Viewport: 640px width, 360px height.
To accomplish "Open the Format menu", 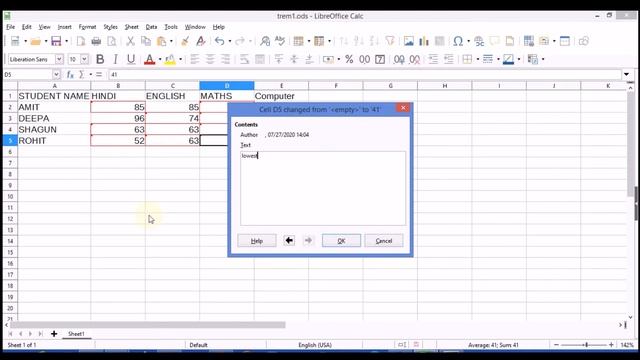I will click(87, 27).
